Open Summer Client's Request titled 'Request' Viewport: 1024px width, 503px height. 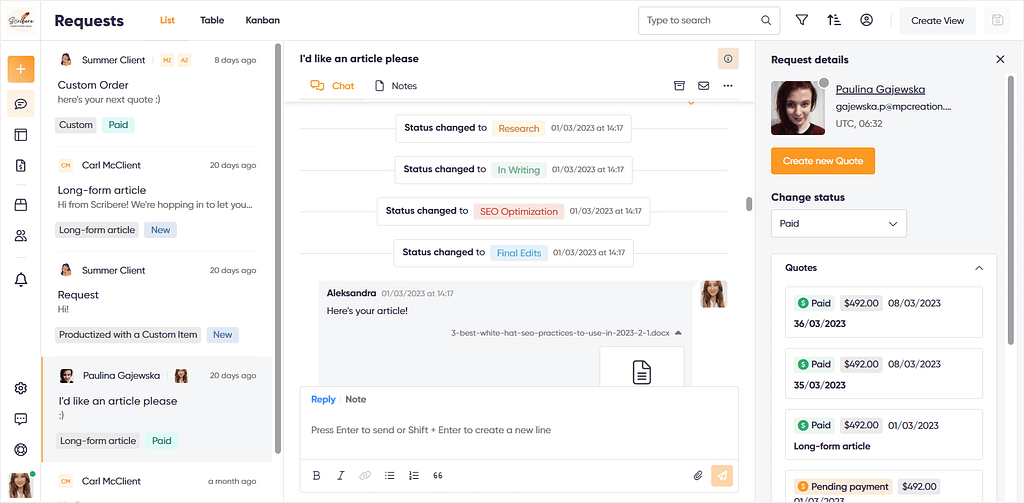(x=157, y=304)
